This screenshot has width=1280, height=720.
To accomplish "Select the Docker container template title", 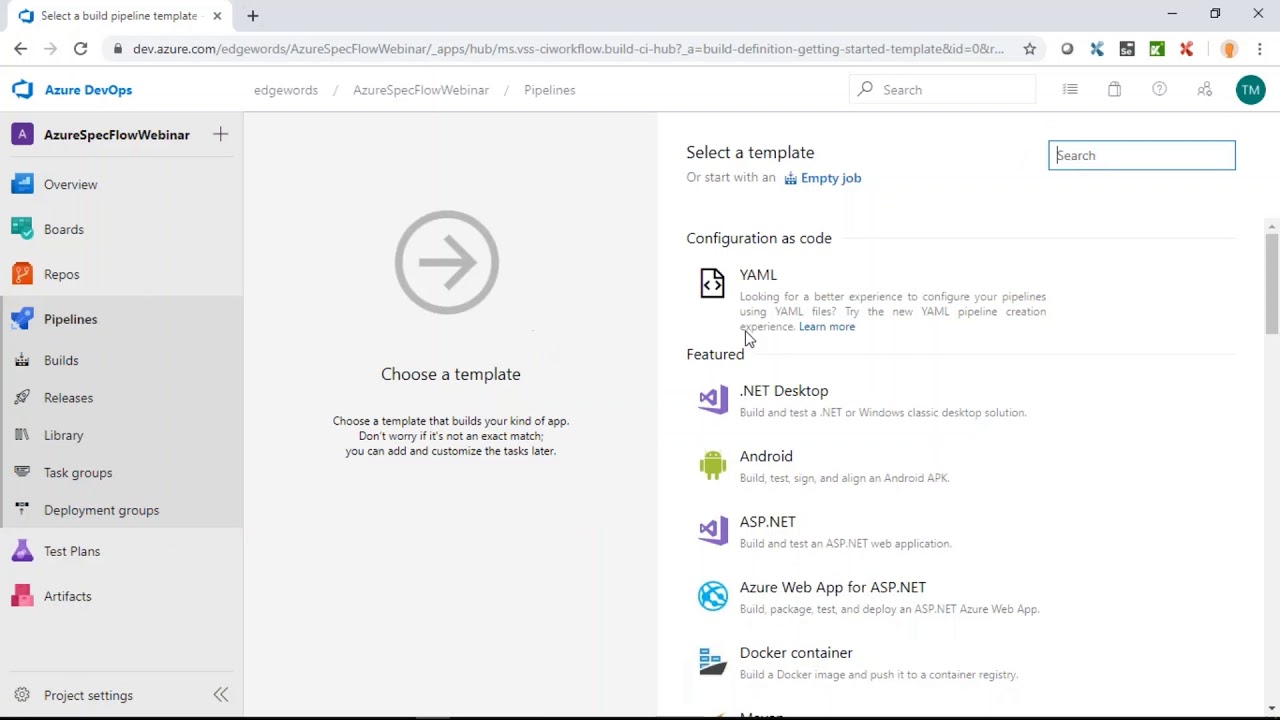I will tap(796, 652).
